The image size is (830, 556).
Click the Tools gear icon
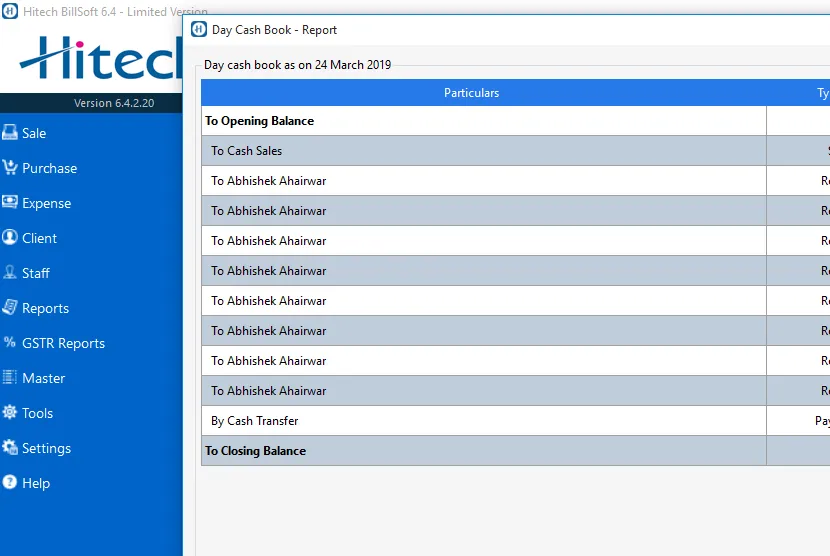[10, 413]
